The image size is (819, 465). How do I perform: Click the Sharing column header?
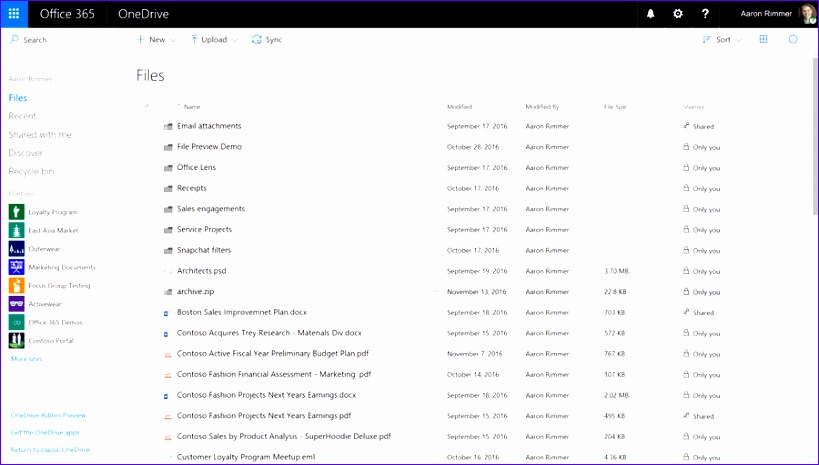coord(693,107)
